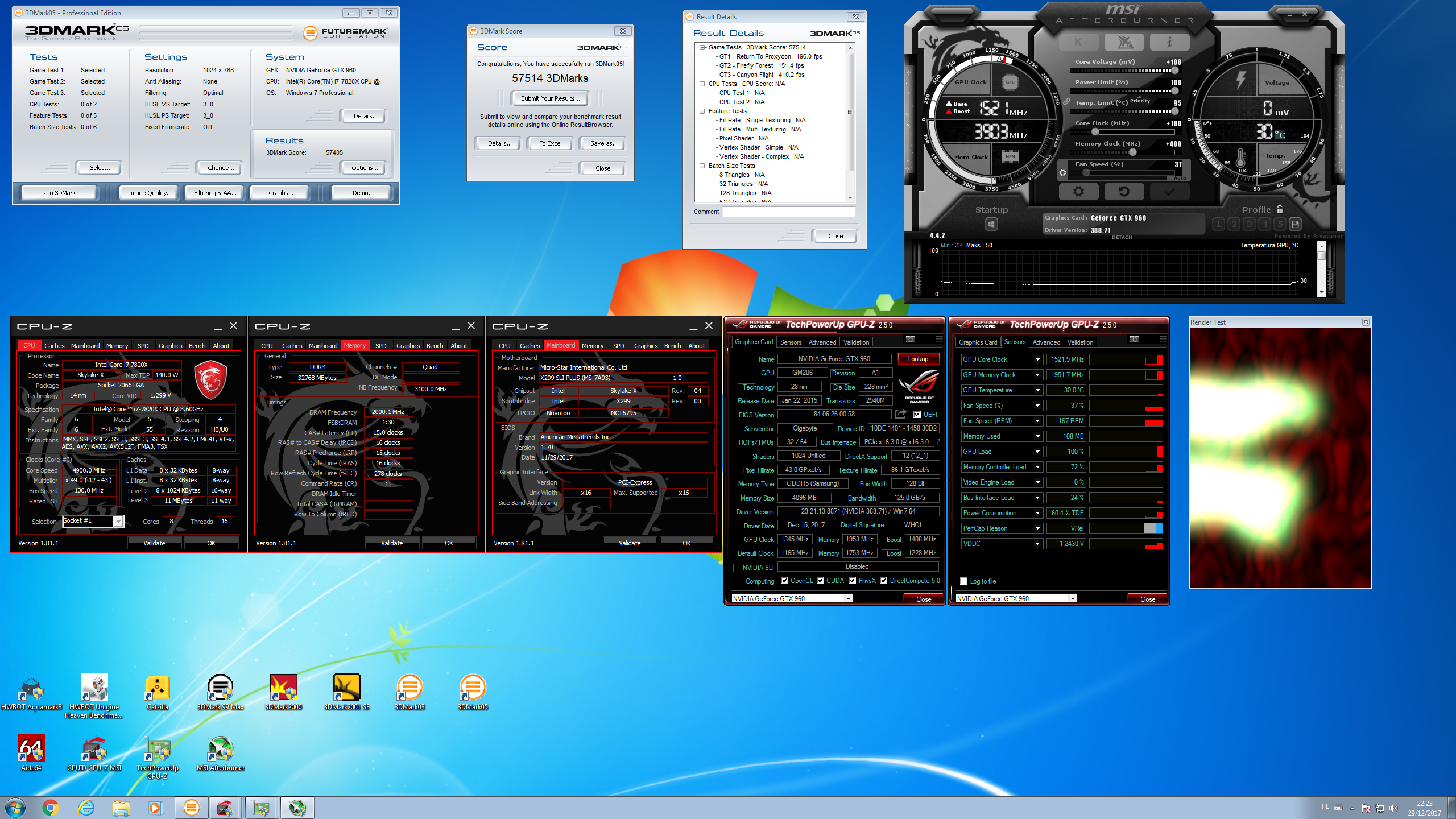This screenshot has width=1456, height=819.
Task: Select the Aida64 desktop shortcut
Action: point(31,754)
